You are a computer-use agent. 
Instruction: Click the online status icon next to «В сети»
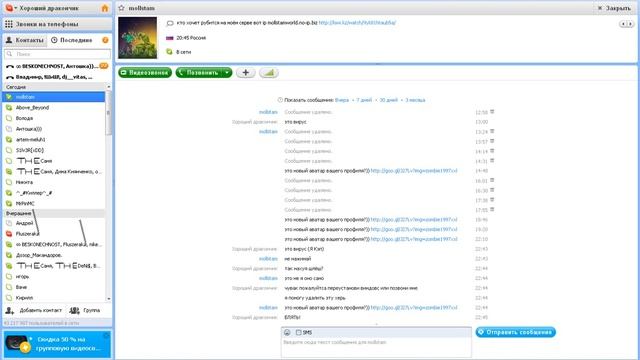pyautogui.click(x=169, y=52)
